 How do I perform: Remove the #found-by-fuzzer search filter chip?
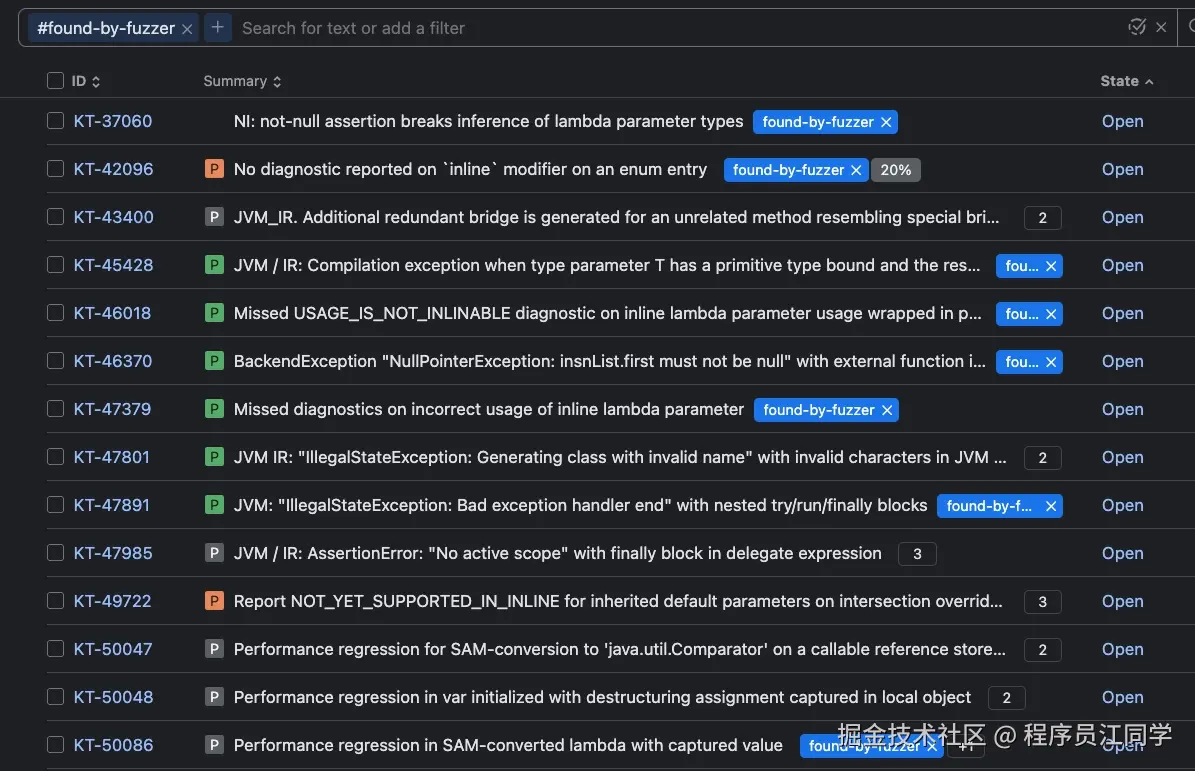coord(187,29)
